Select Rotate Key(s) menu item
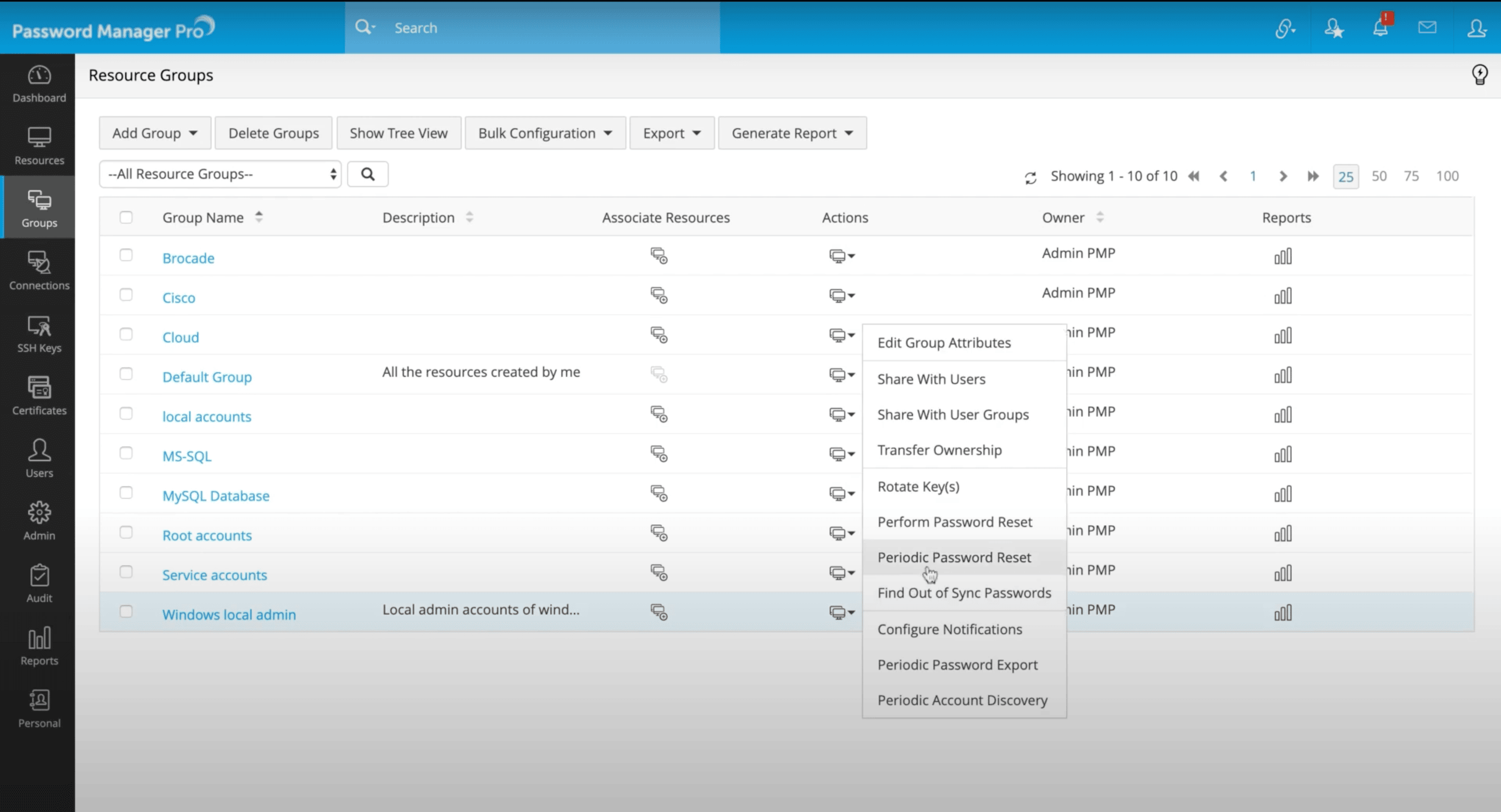Screen dimensions: 1501x812 pos(964,487)
